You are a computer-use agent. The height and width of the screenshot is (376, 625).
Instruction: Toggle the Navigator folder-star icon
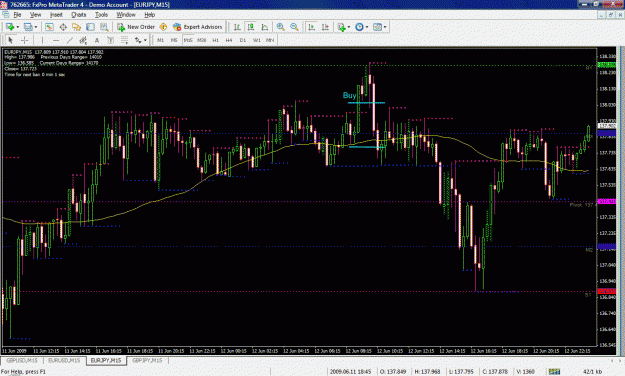tap(76, 27)
